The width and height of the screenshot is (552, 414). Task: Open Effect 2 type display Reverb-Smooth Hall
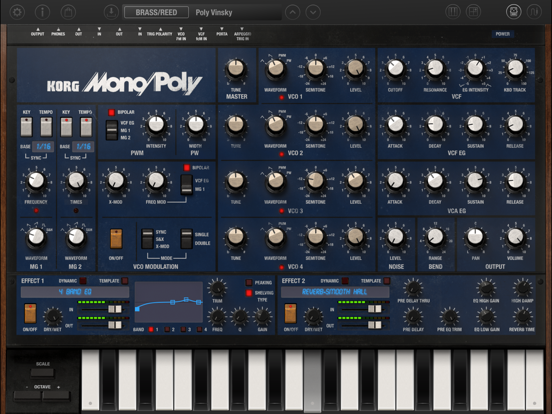pos(335,292)
